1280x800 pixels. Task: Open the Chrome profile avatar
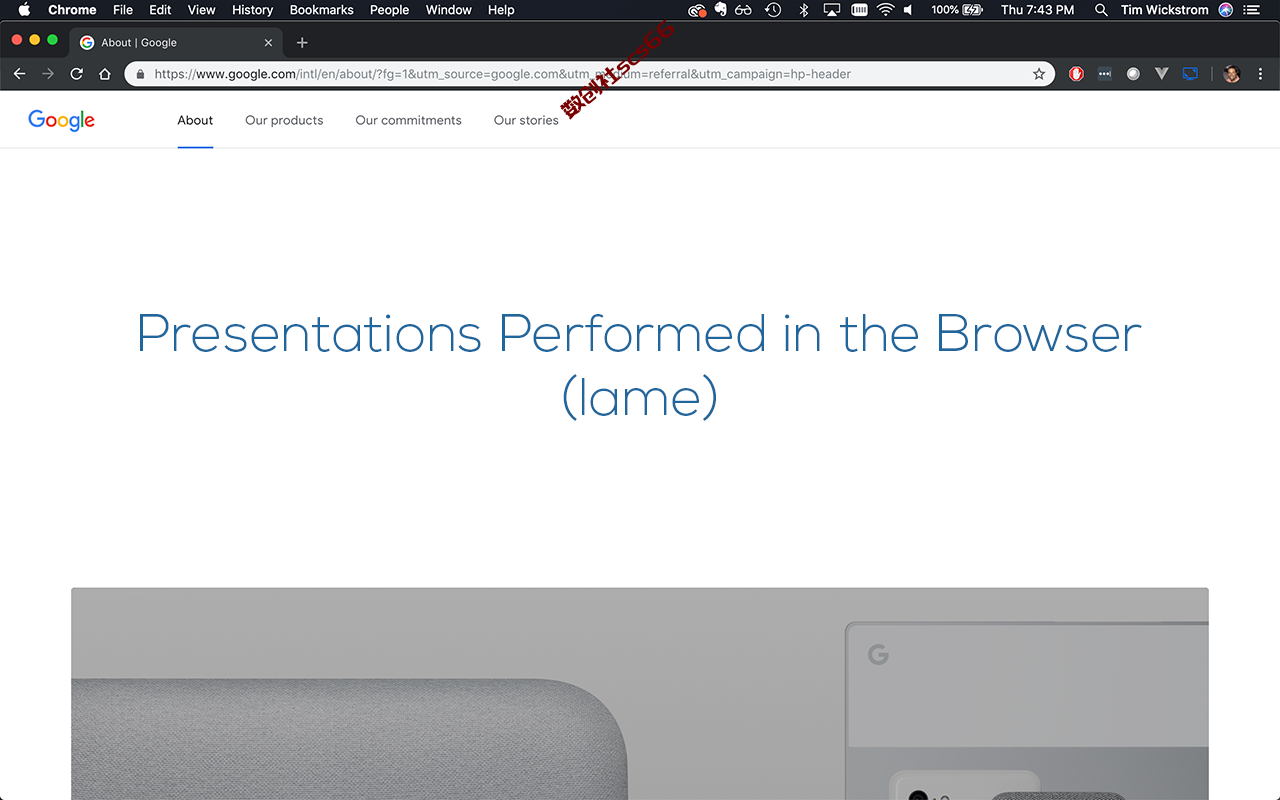1232,74
